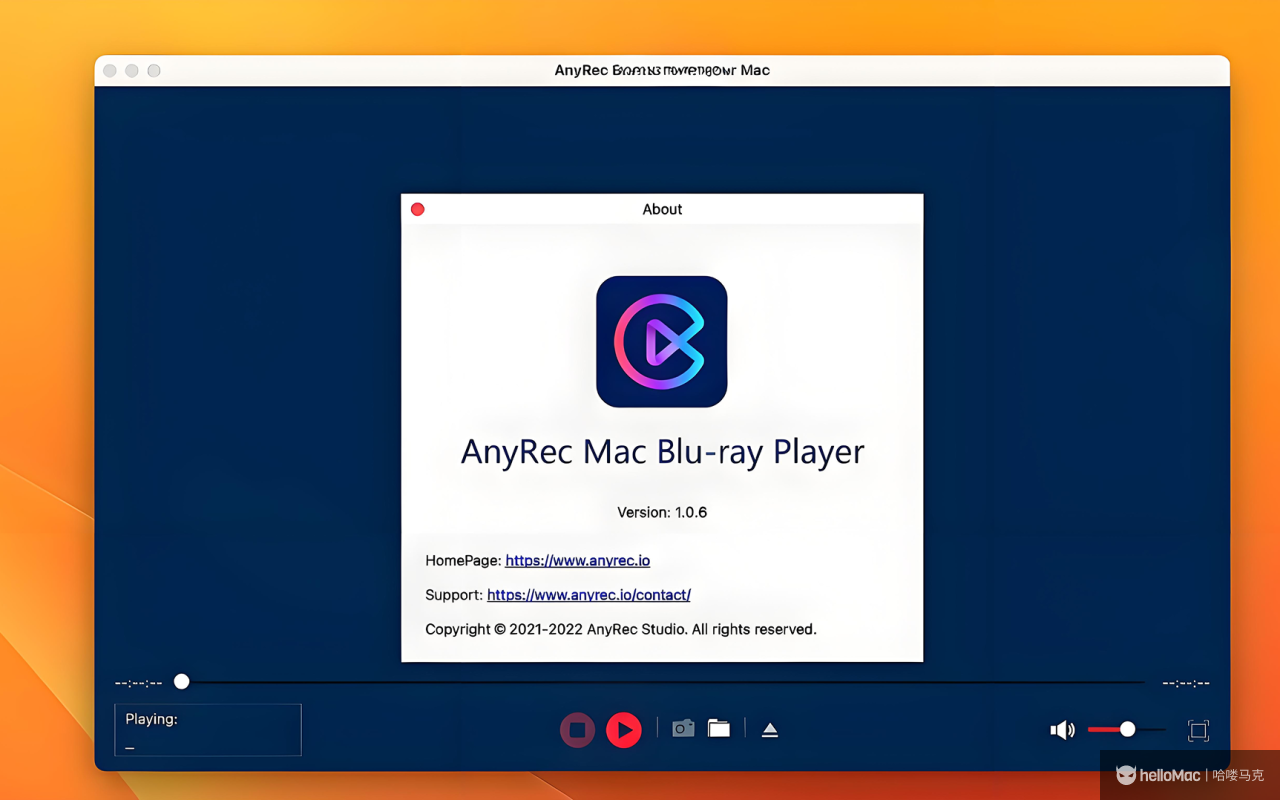Eject the disc using the eject icon
Image resolution: width=1280 pixels, height=800 pixels.
point(770,730)
